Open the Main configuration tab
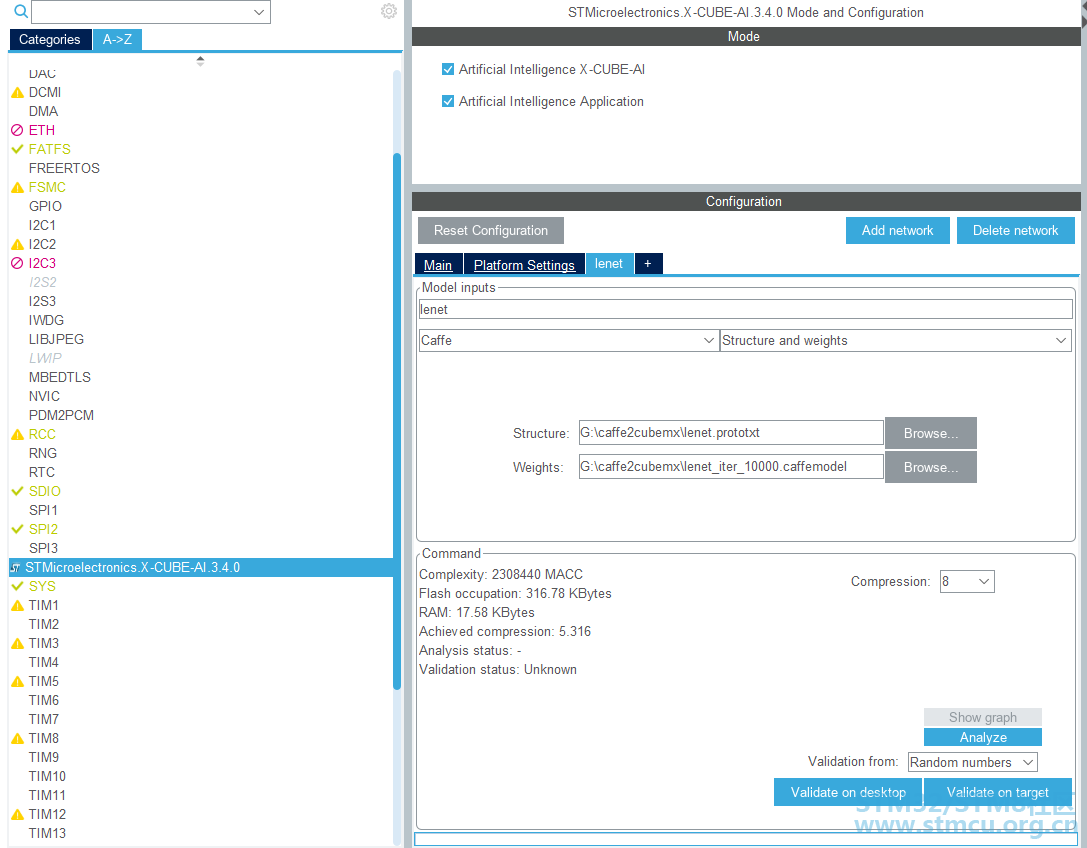The image size is (1087, 848). tap(438, 265)
